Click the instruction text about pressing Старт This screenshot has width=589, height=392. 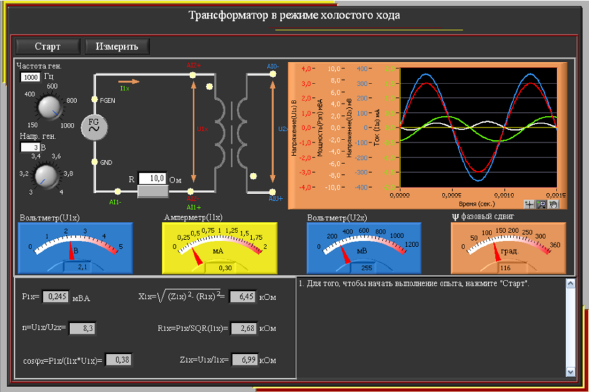click(x=414, y=283)
